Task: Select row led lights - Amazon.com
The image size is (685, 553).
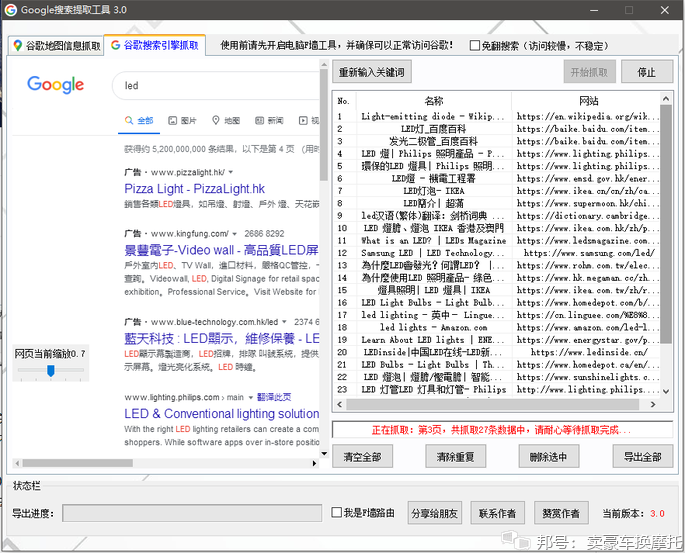Action: (497, 327)
